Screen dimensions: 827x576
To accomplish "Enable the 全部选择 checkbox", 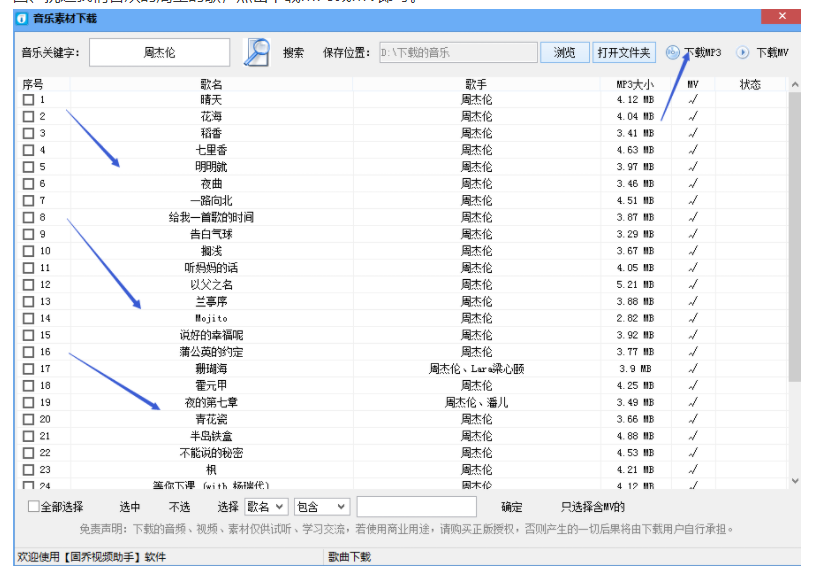I will 34,507.
